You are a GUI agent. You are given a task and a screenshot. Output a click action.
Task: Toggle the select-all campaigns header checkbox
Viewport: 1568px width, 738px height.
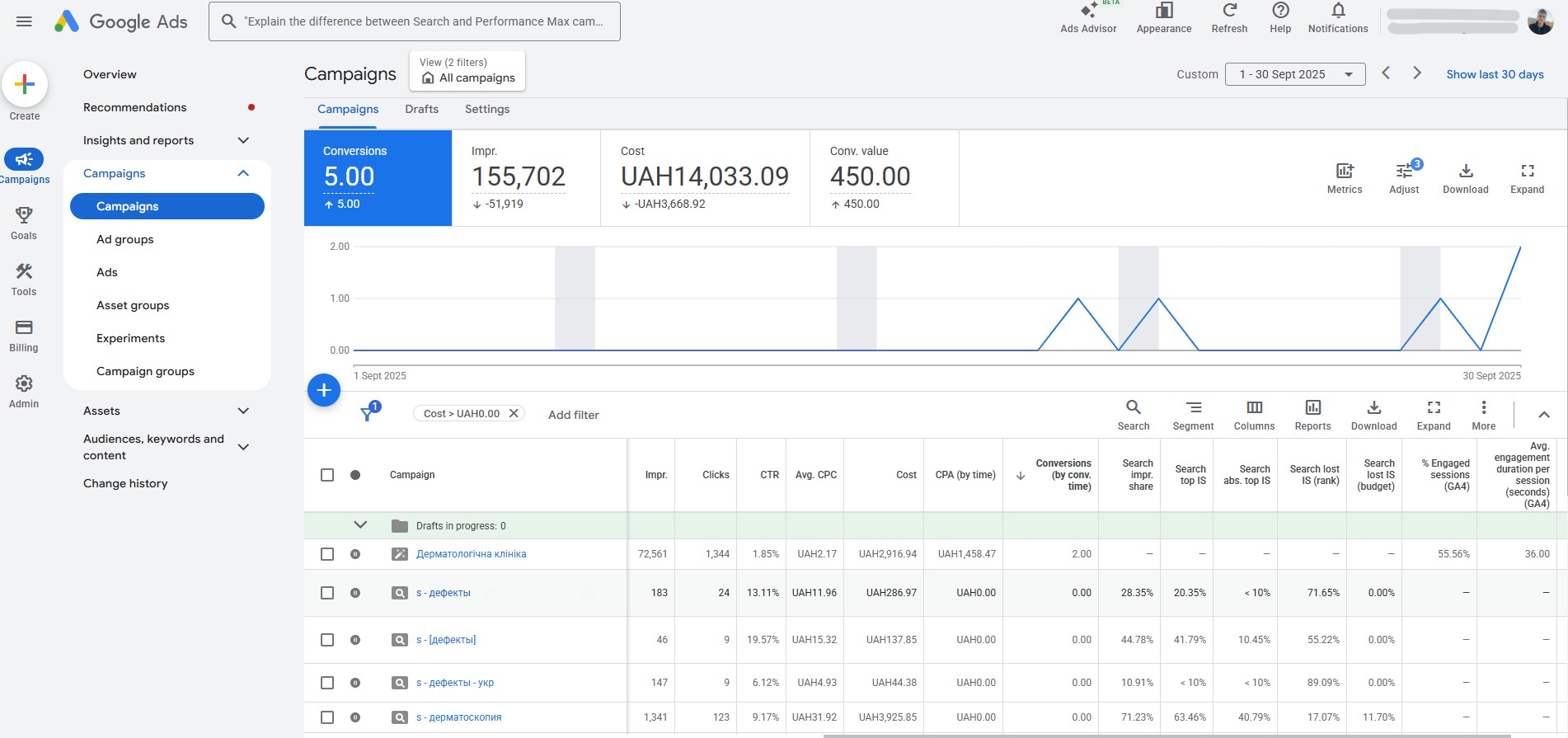(x=327, y=475)
